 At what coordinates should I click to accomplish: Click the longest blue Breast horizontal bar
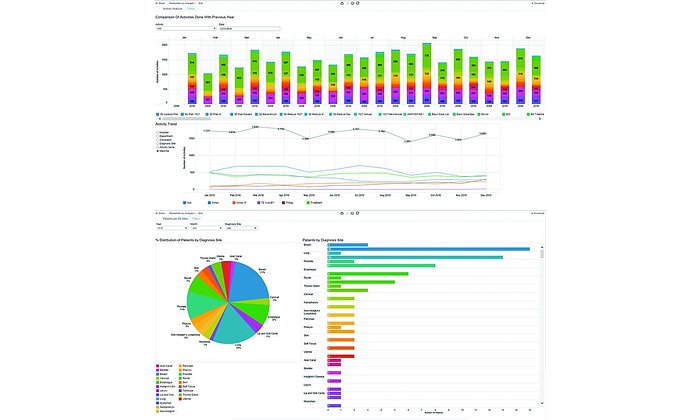point(429,249)
